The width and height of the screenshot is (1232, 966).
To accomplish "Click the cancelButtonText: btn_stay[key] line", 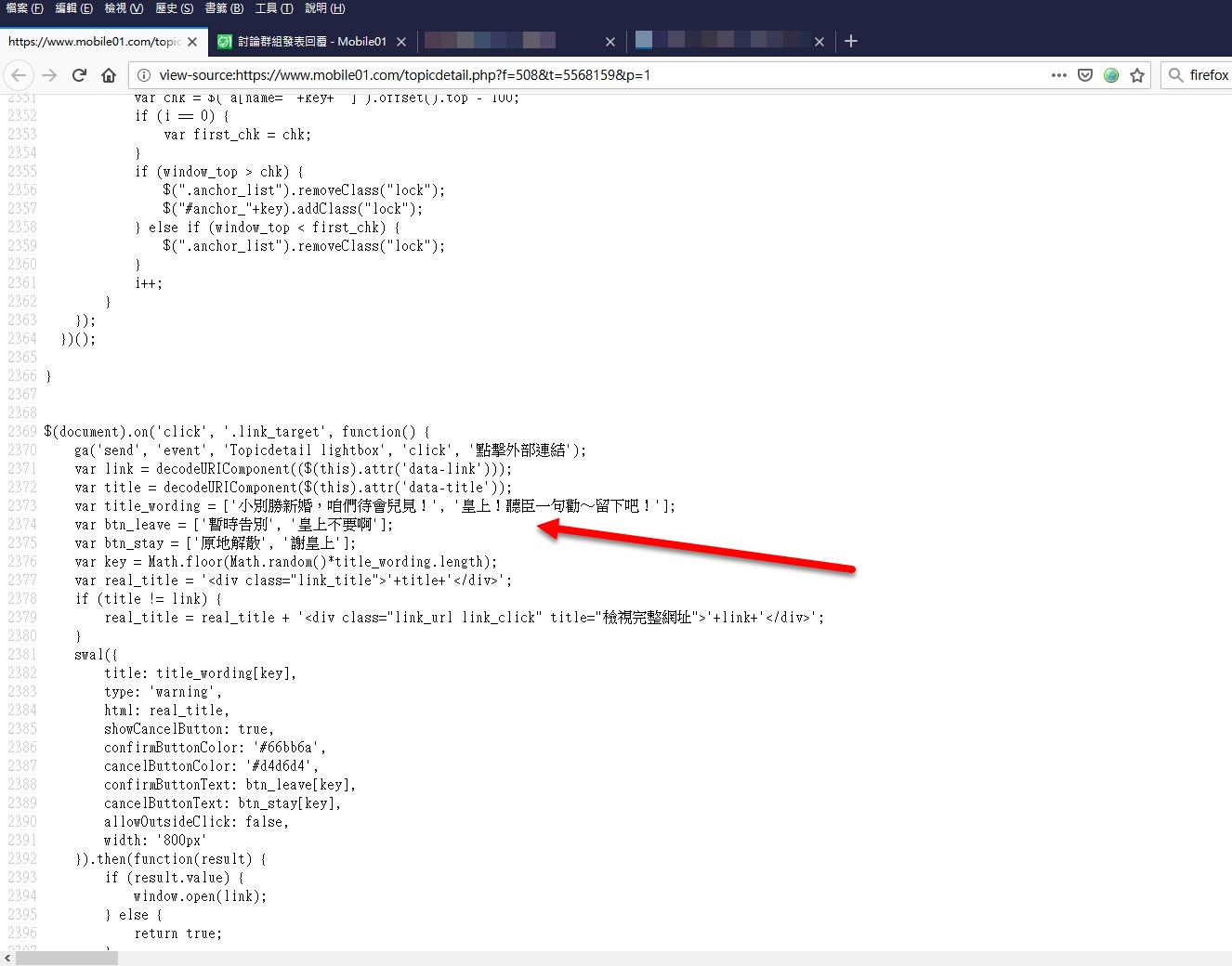I will pyautogui.click(x=222, y=803).
